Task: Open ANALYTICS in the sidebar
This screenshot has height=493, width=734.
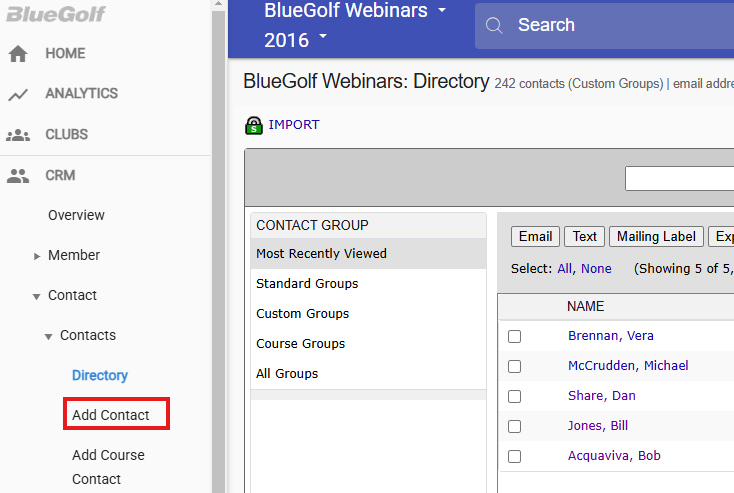Action: point(81,94)
